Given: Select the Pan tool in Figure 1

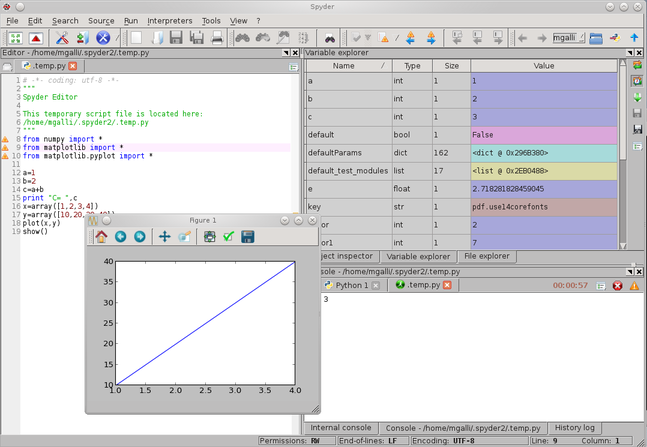Looking at the screenshot, I should 165,237.
